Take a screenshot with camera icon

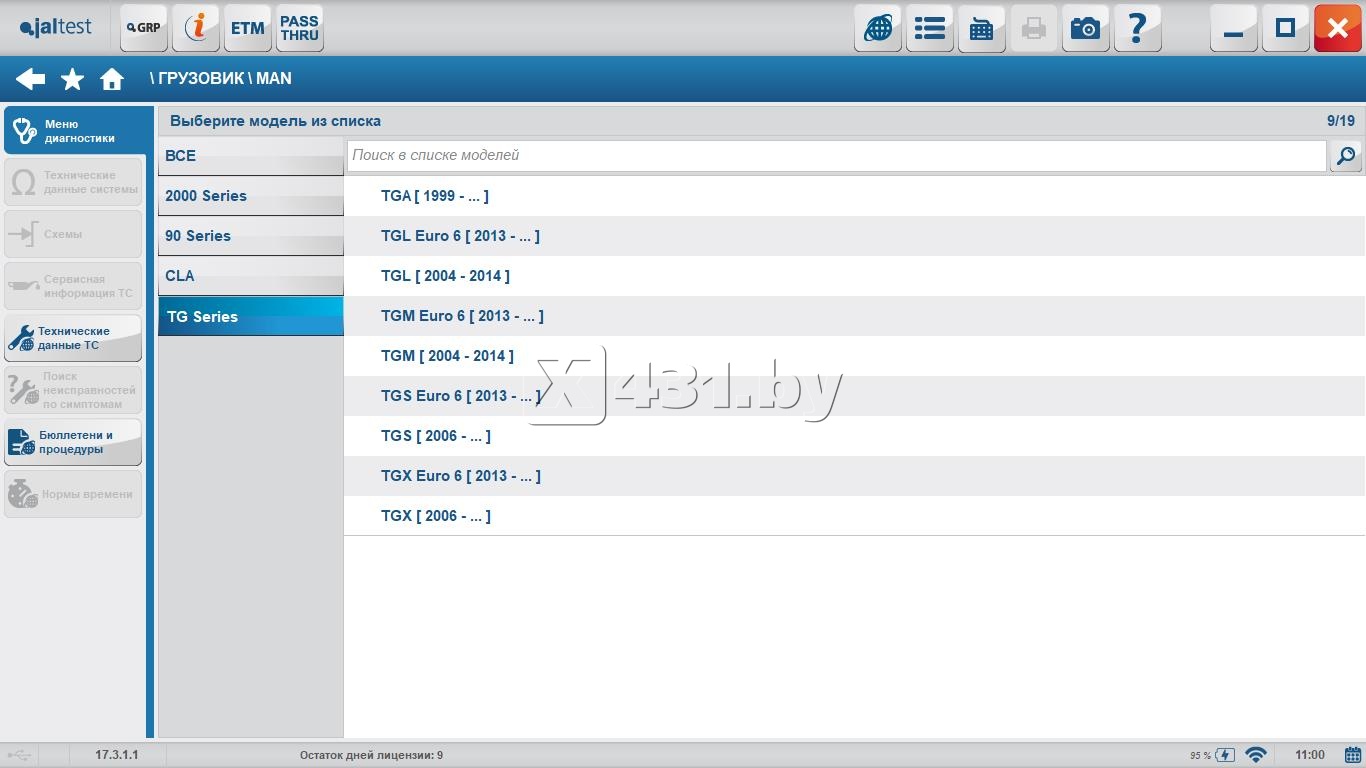pos(1085,28)
